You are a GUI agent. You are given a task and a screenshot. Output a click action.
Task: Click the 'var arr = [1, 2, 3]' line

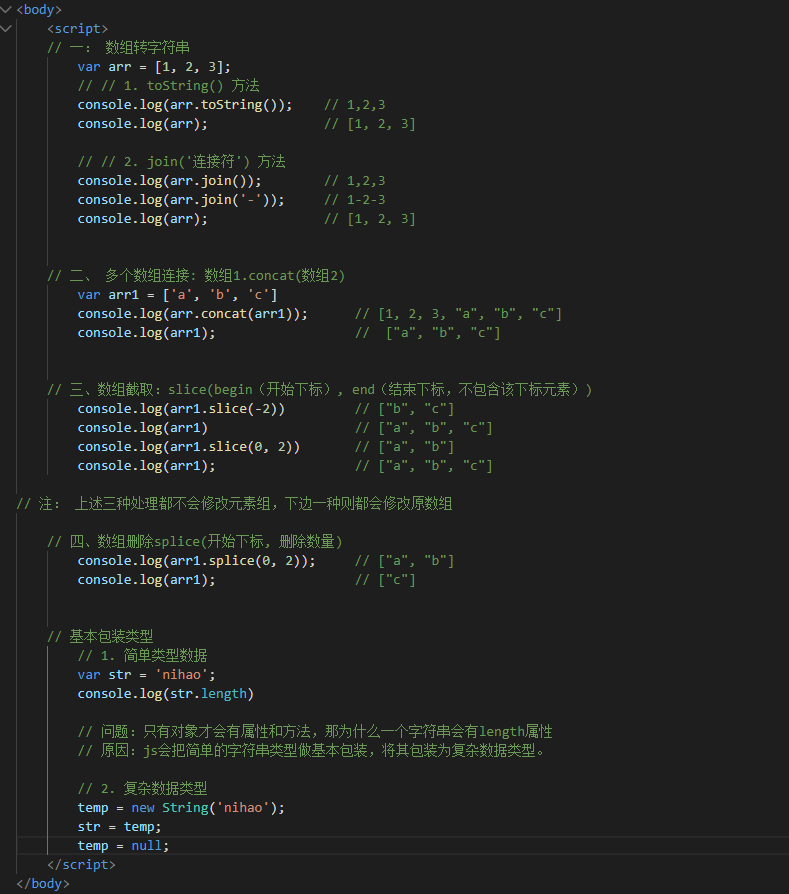pos(154,67)
